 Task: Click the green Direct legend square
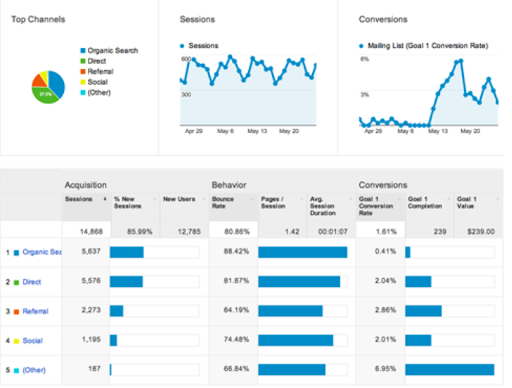[x=83, y=61]
